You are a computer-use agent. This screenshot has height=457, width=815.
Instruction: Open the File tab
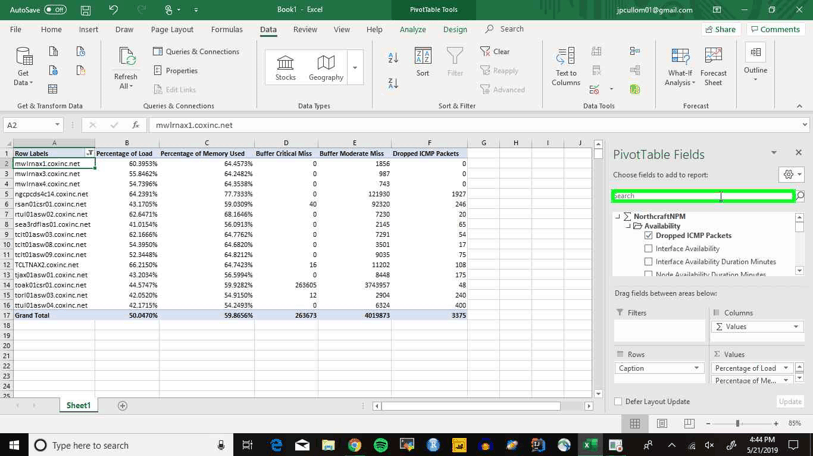pos(16,30)
